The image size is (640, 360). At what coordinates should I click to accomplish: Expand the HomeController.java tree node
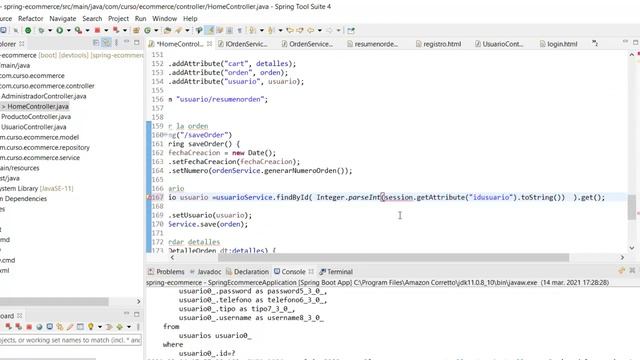pyautogui.click(x=3, y=107)
